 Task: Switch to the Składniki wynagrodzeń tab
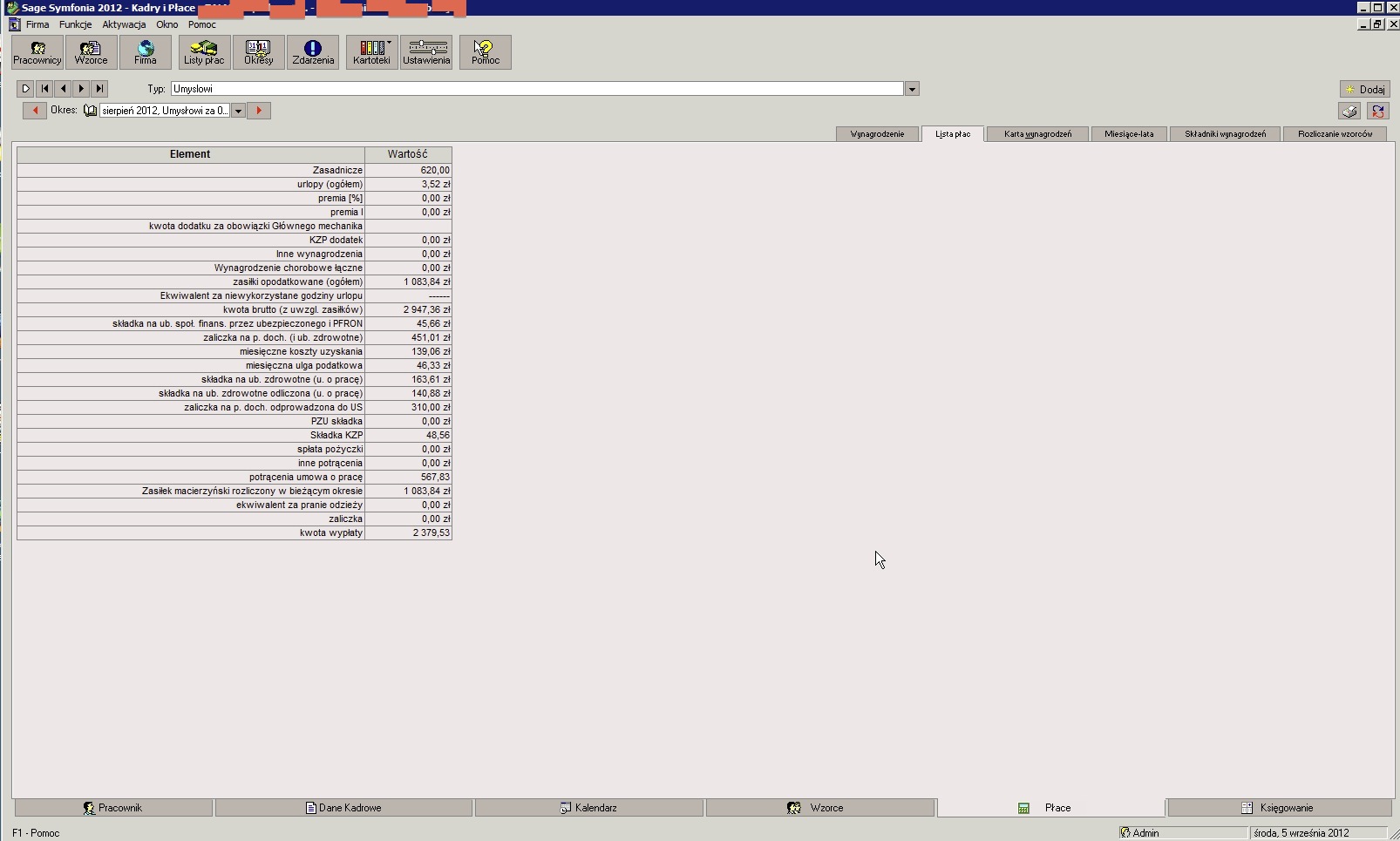pos(1225,134)
